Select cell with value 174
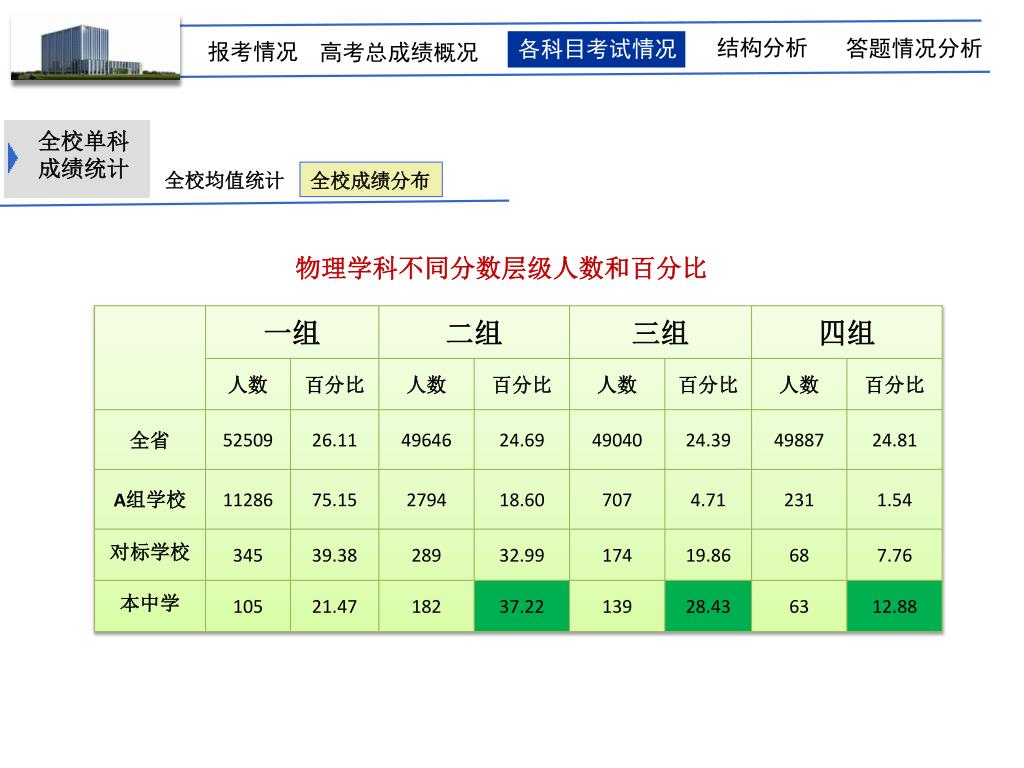 tap(617, 555)
